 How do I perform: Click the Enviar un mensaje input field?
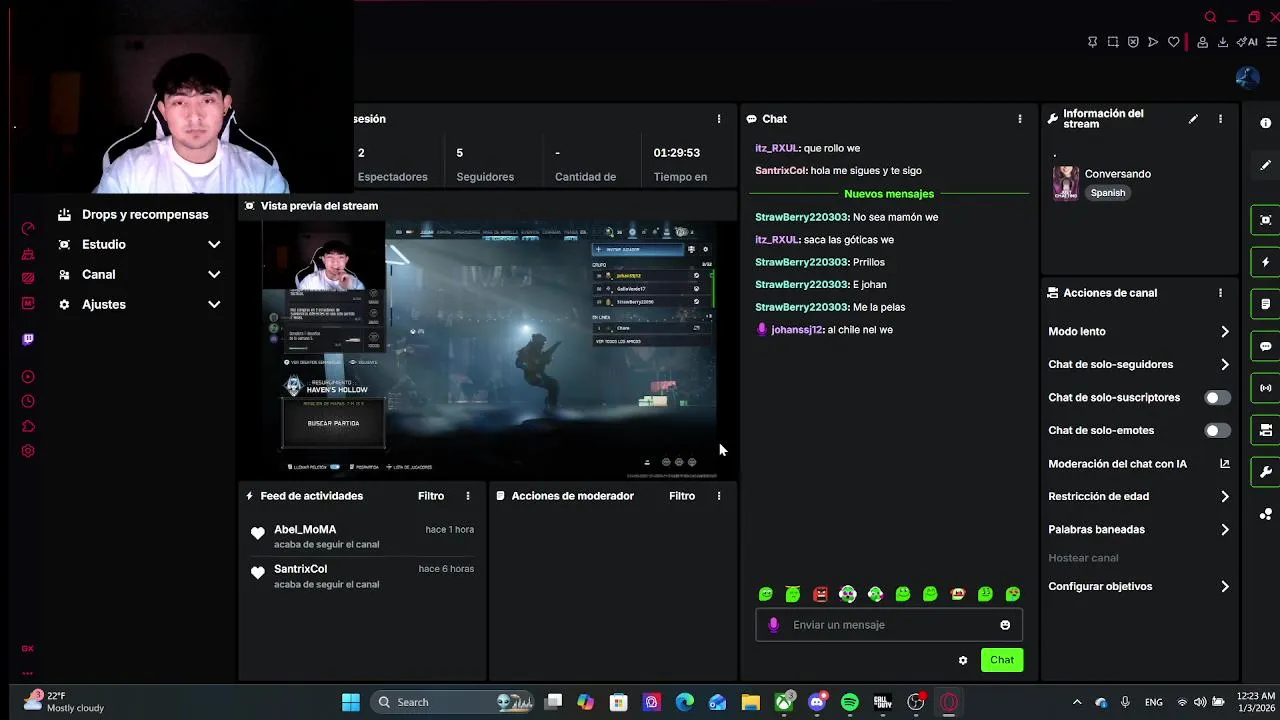coord(888,625)
